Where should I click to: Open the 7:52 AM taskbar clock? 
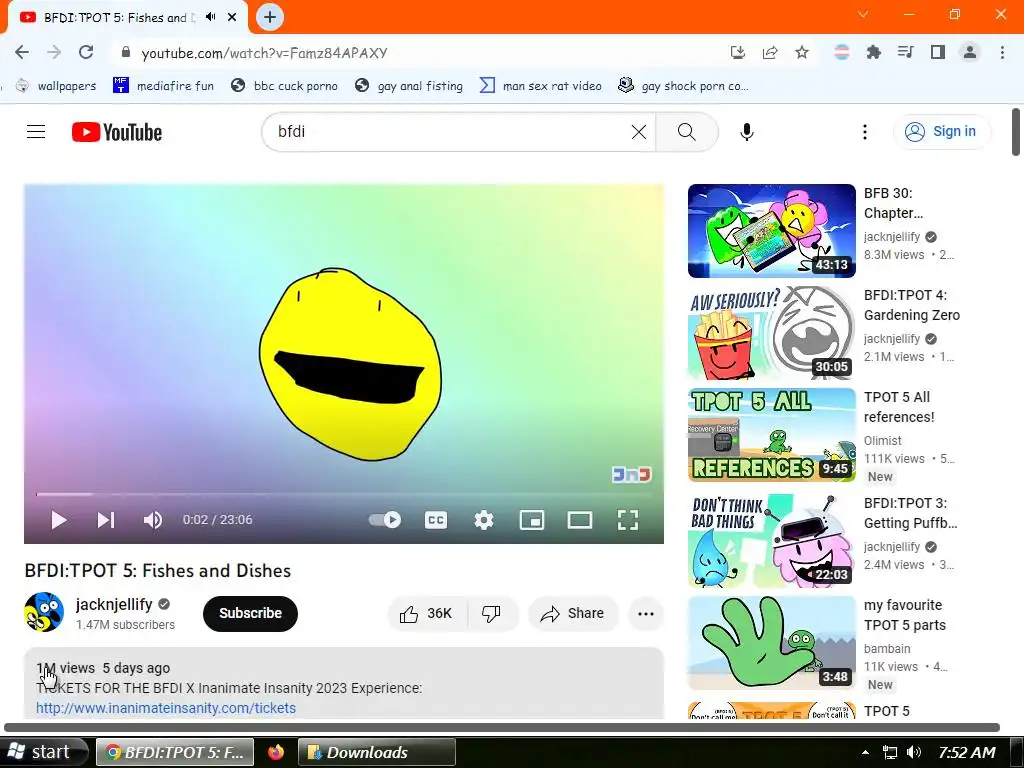pyautogui.click(x=967, y=752)
